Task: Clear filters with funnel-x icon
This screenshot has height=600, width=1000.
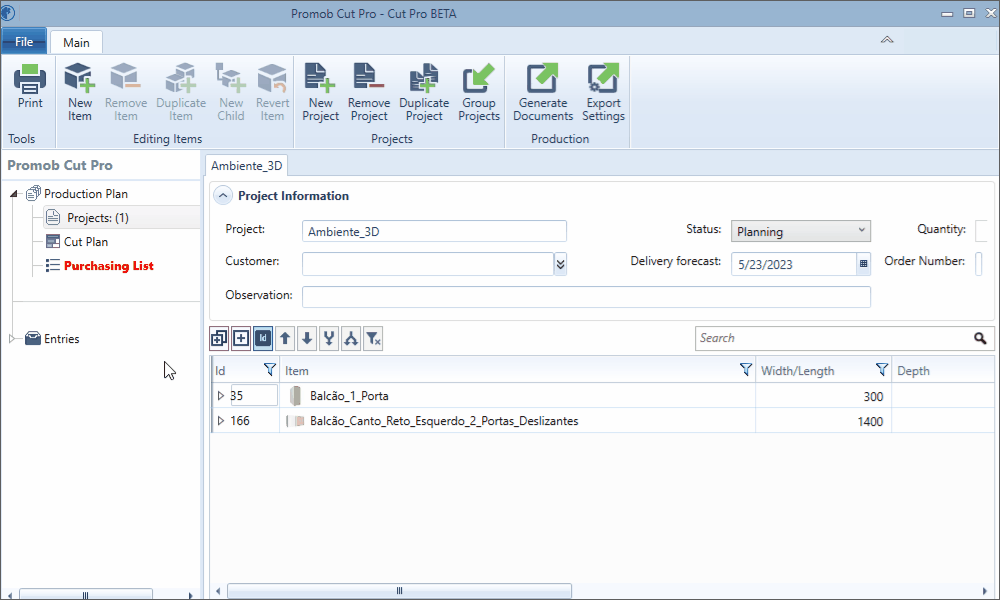Action: click(x=373, y=339)
